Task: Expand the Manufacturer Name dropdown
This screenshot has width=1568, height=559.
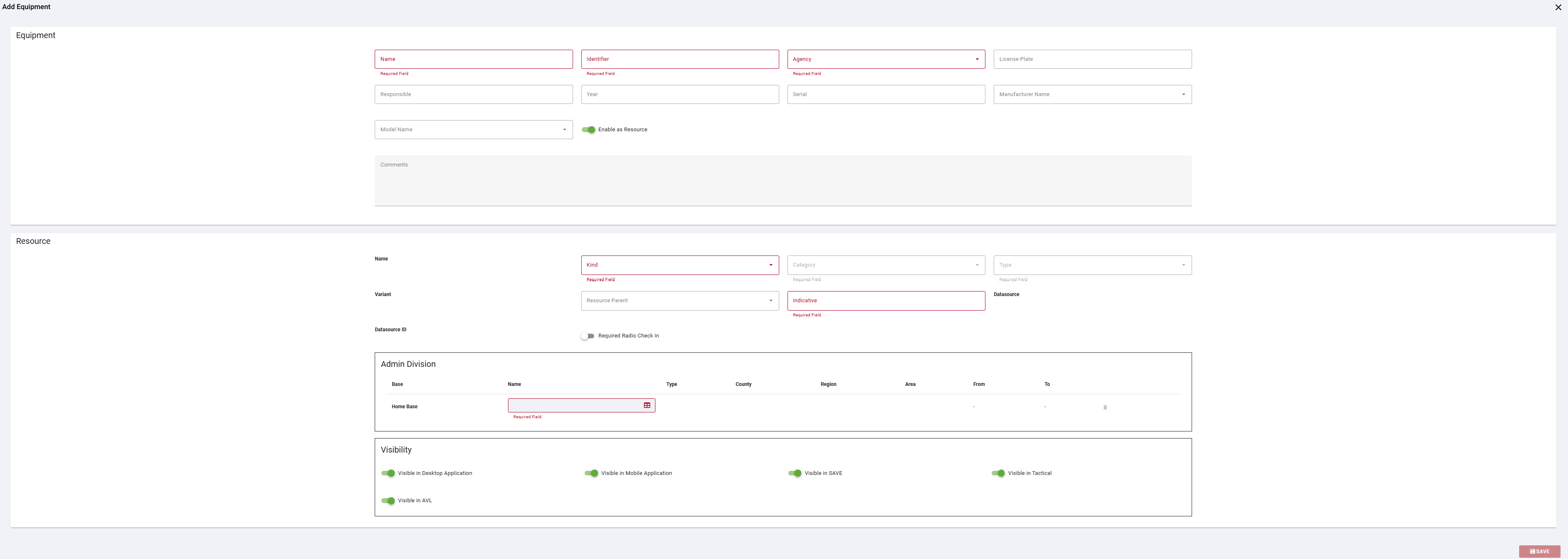Action: tap(1092, 94)
